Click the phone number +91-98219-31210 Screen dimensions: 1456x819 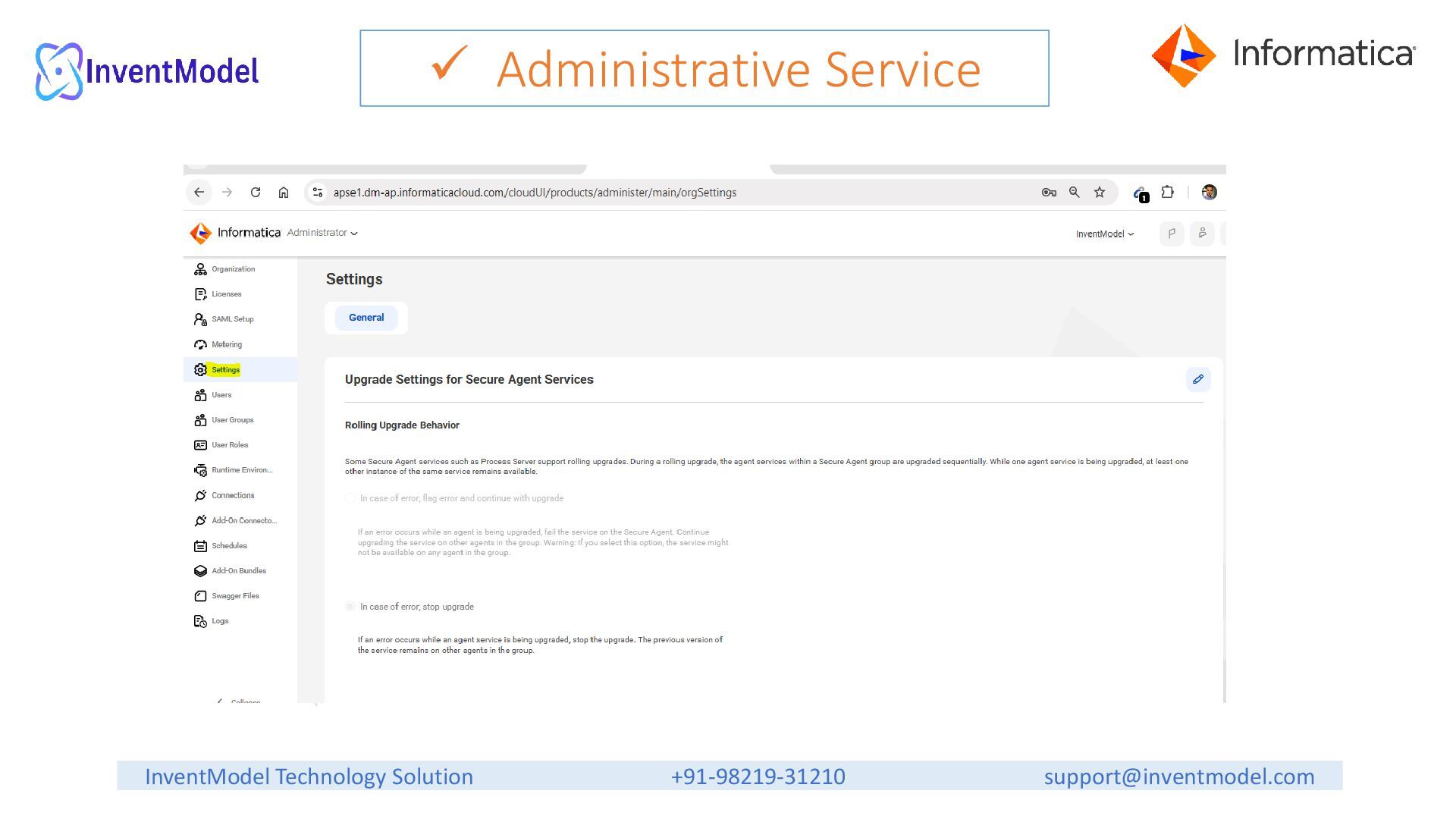point(758,777)
